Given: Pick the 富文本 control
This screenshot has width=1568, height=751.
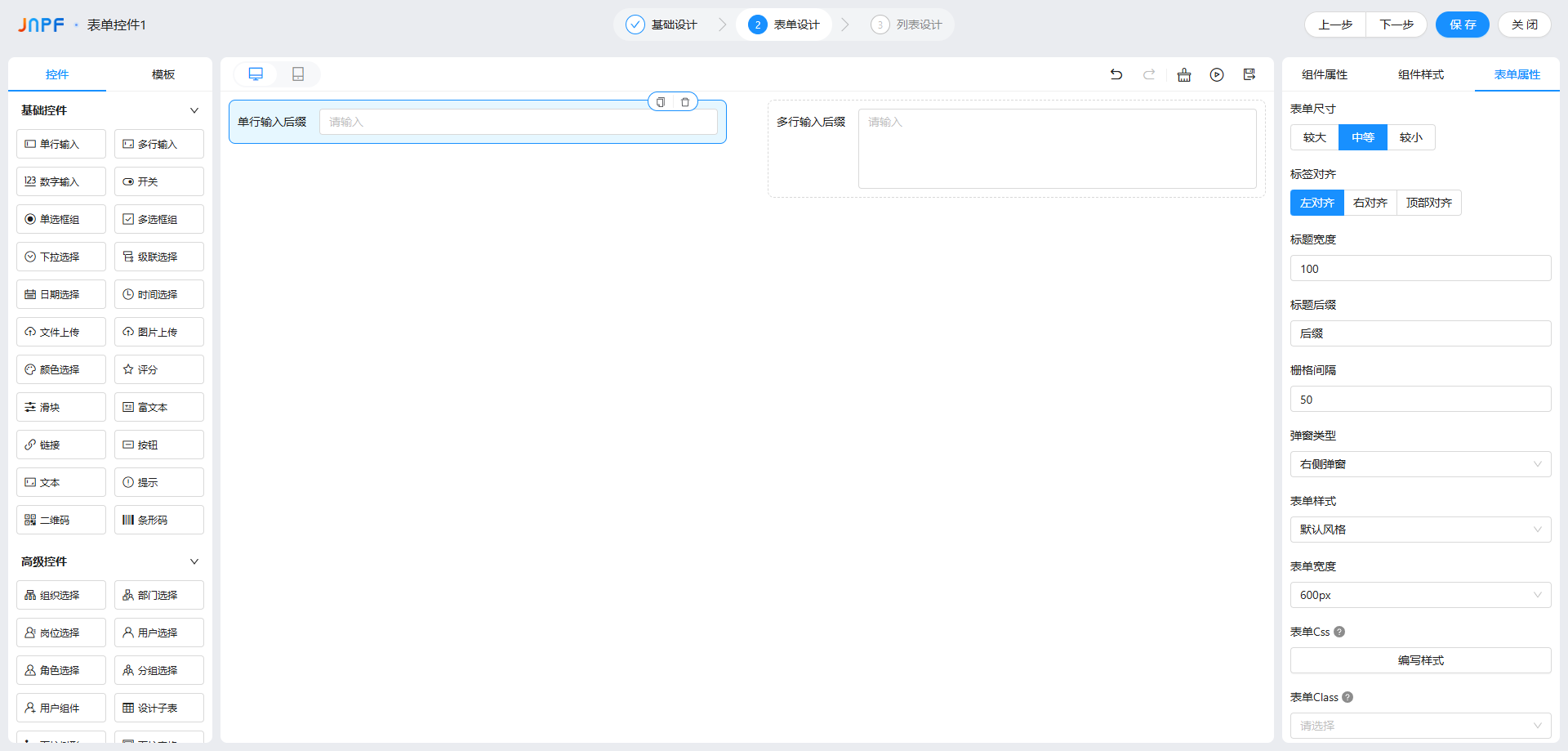Looking at the screenshot, I should pyautogui.click(x=159, y=407).
